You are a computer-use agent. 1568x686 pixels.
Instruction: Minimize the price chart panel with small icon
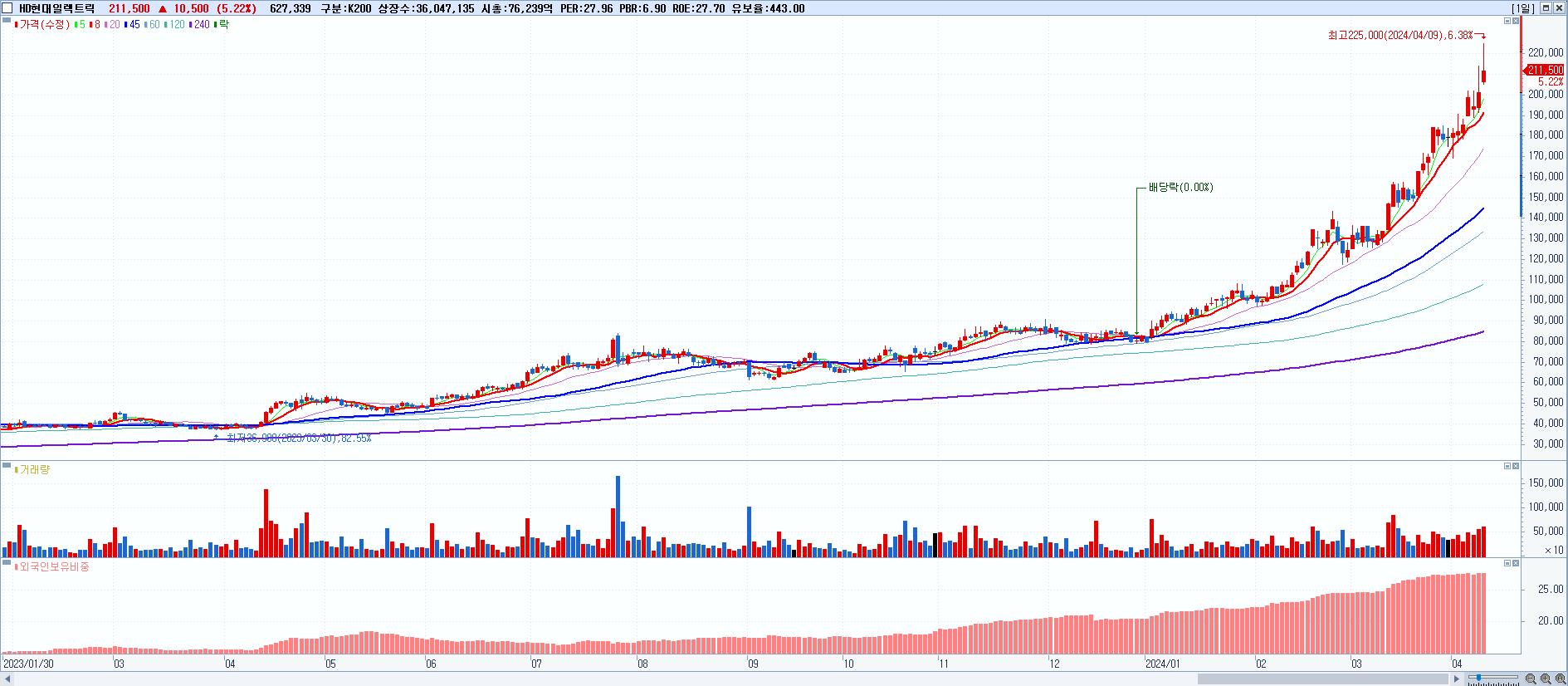coord(1507,21)
